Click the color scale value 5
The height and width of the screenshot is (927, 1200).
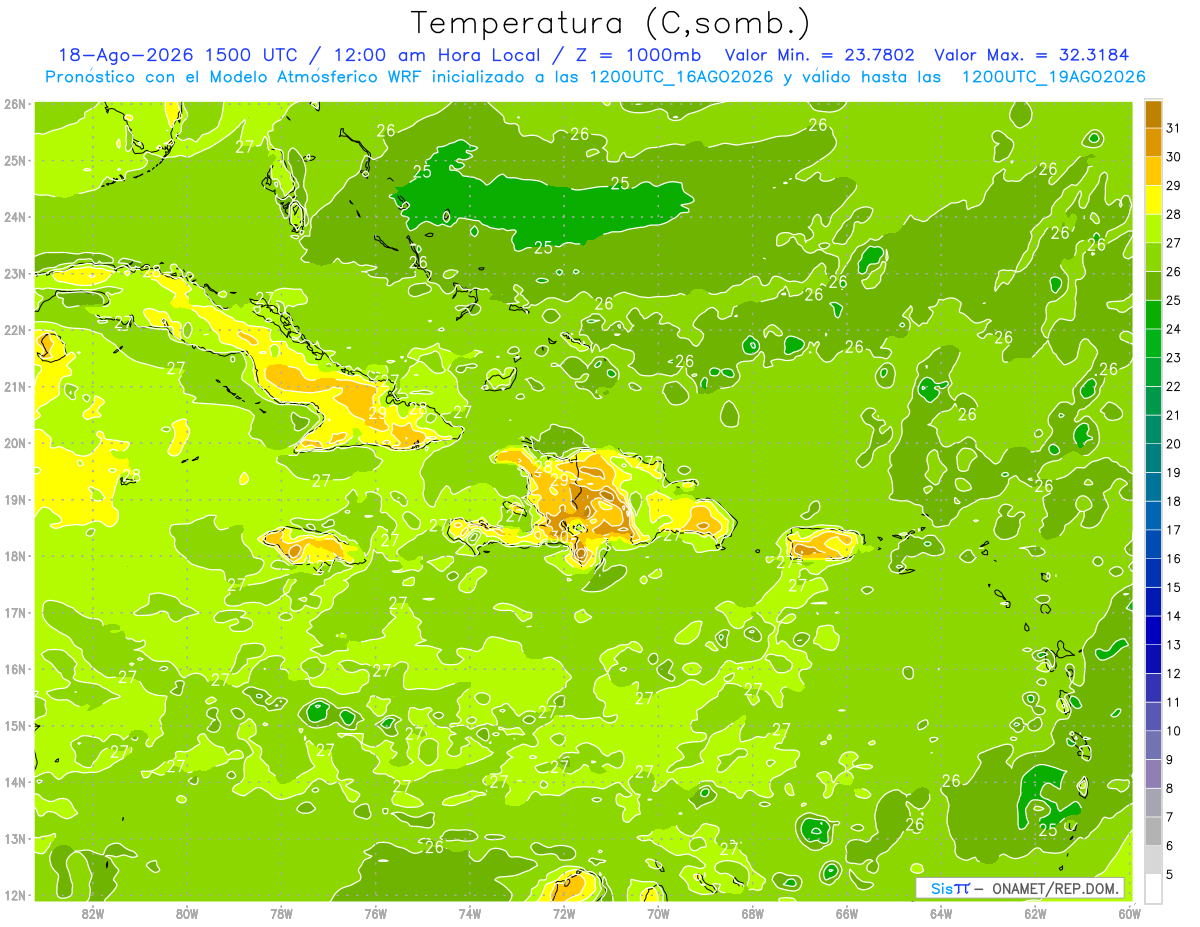[x=1170, y=875]
